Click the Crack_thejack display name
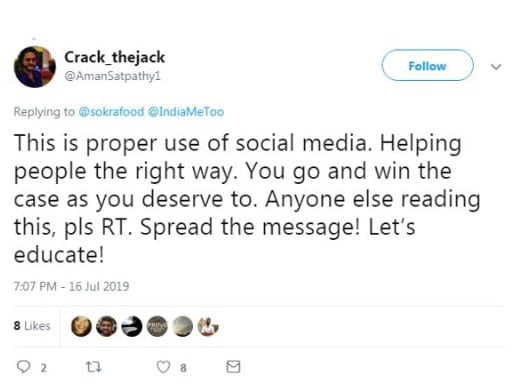 click(115, 57)
